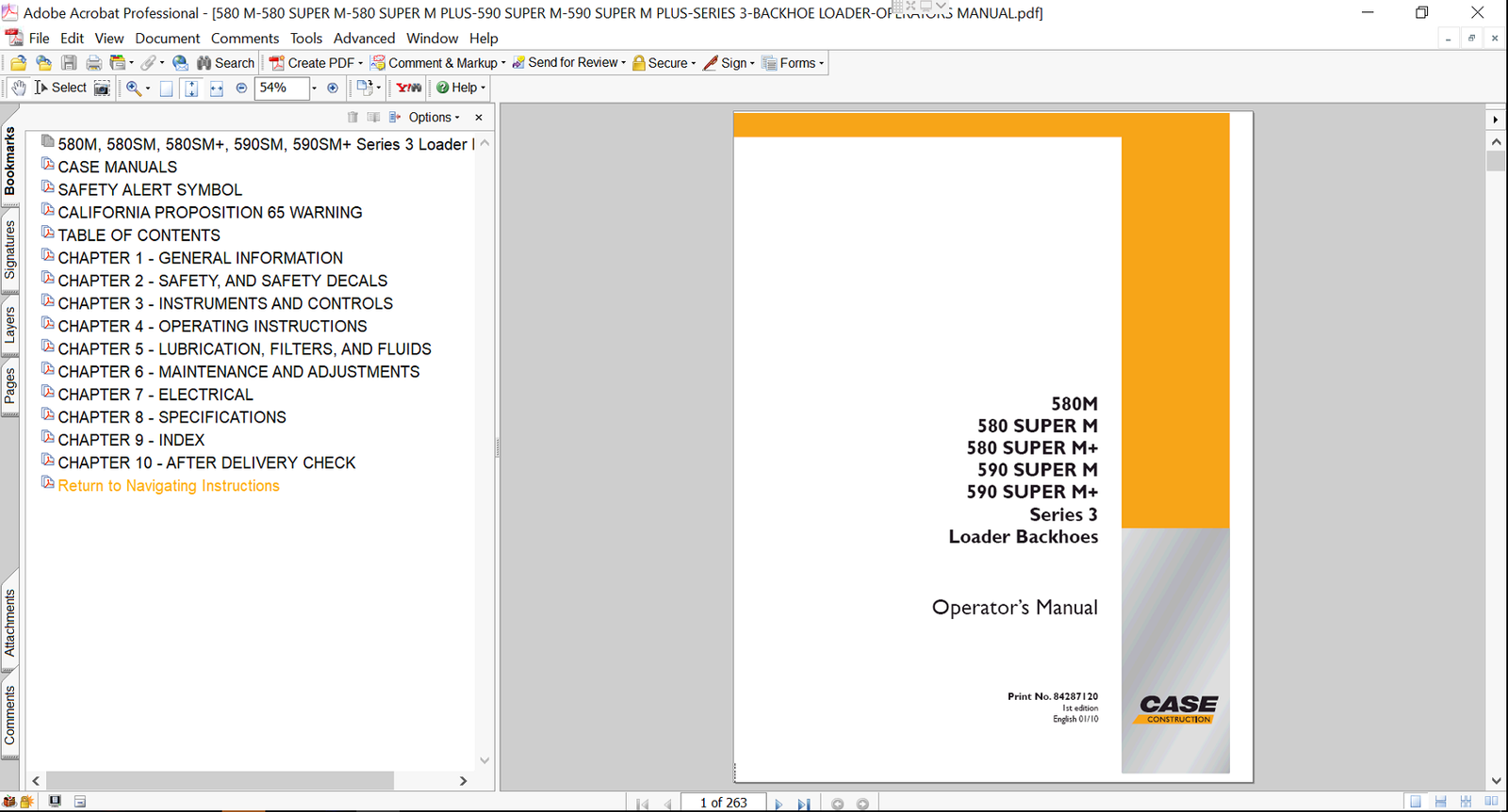Open the Advanced menu
The width and height of the screenshot is (1508, 812).
coord(364,39)
